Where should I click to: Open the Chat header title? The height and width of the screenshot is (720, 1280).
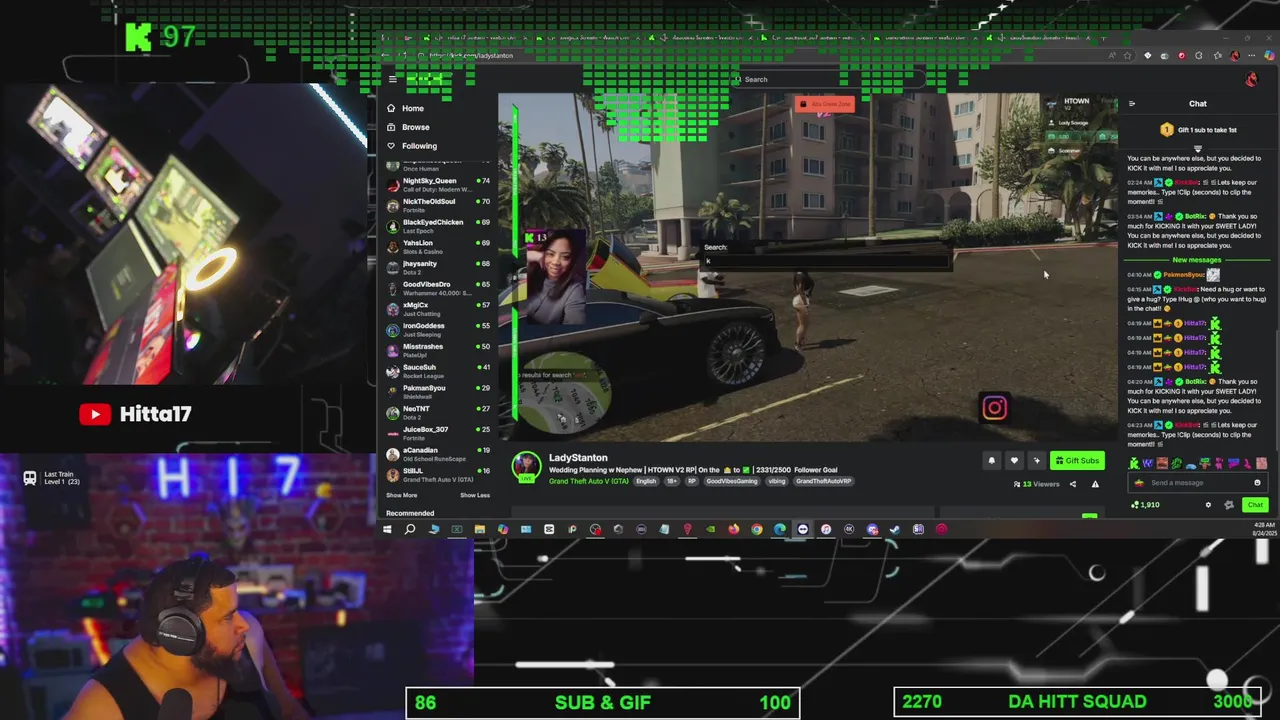(x=1197, y=104)
